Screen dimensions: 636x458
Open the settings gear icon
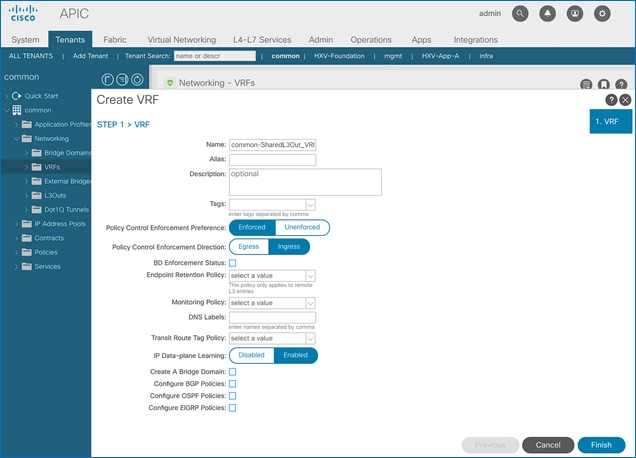click(602, 14)
